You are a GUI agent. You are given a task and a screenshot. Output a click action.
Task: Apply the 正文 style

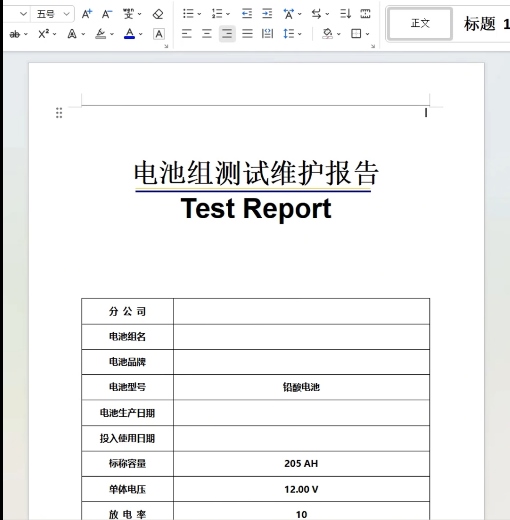click(420, 24)
